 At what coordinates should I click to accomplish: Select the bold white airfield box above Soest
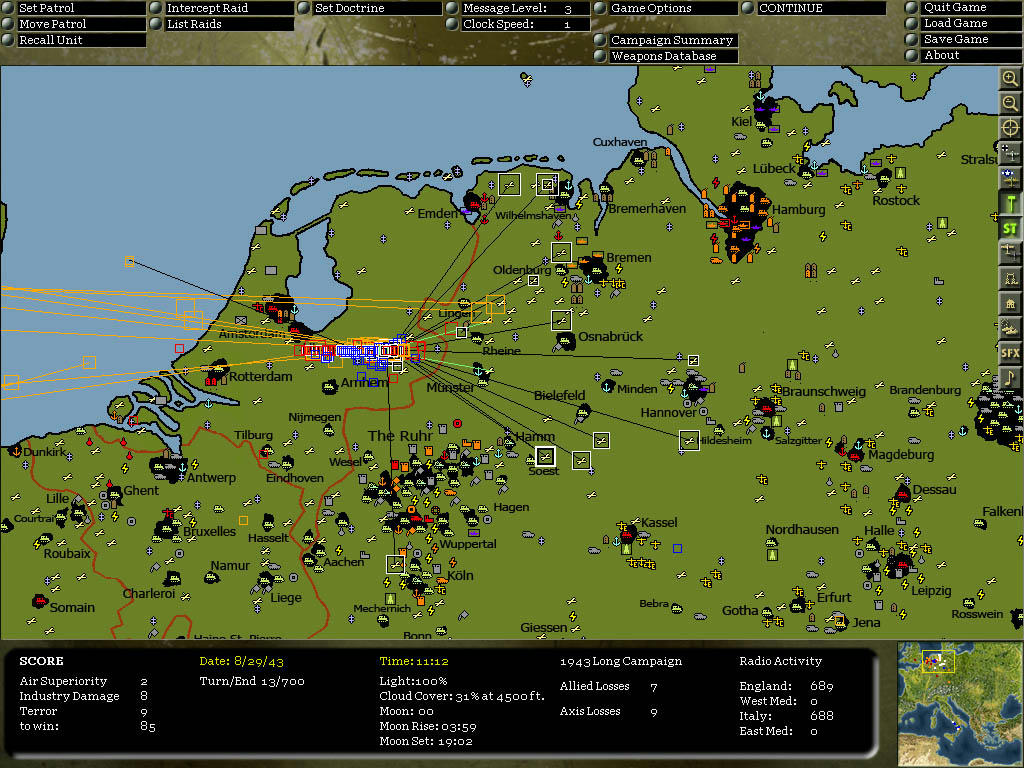[545, 456]
